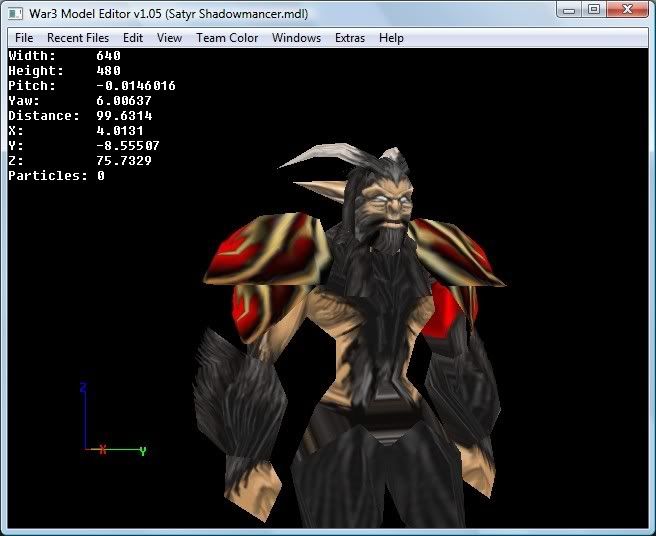Open the File menu

click(x=24, y=38)
